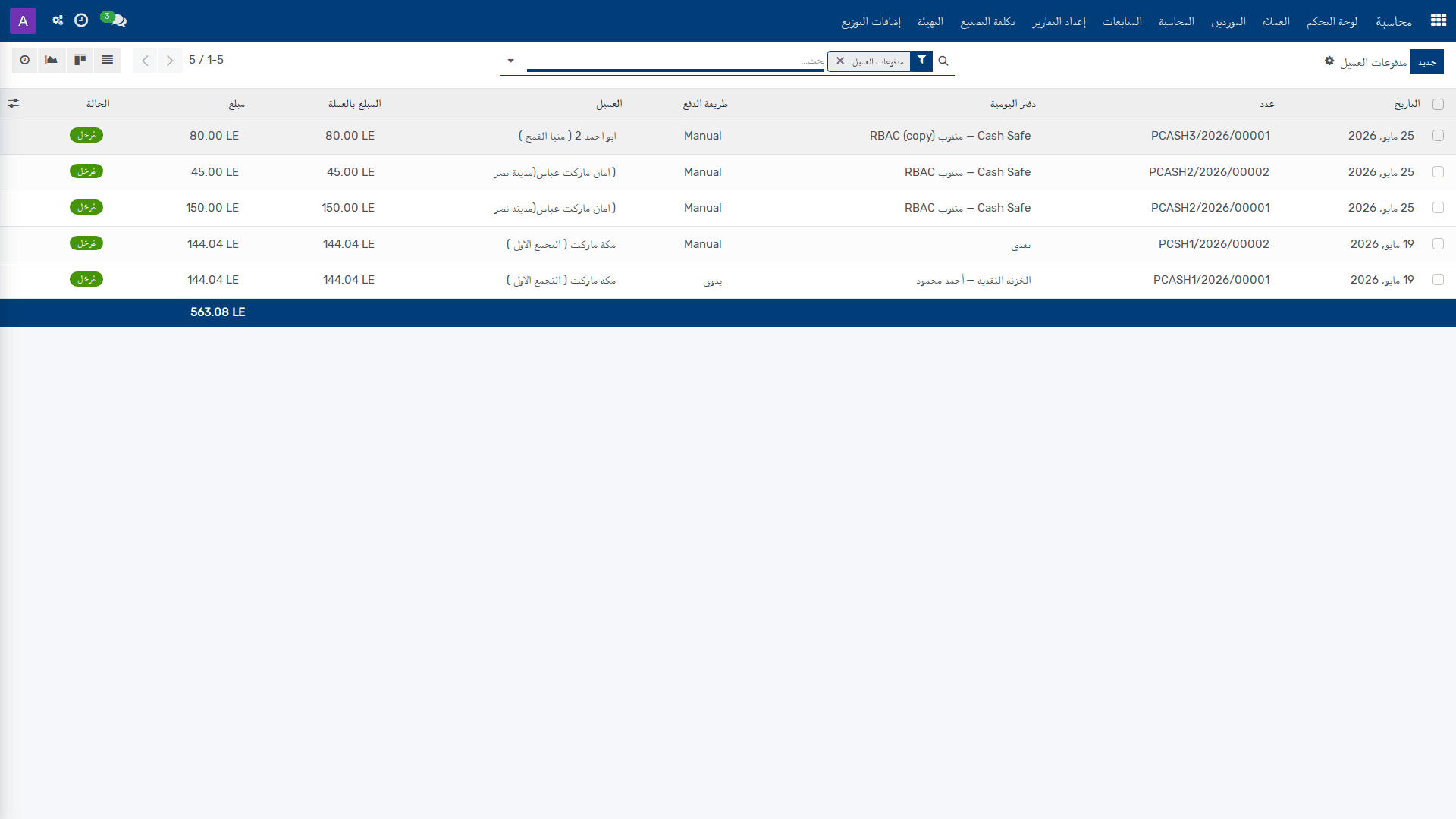
Task: Switch to kanban view icon
Action: pos(80,60)
